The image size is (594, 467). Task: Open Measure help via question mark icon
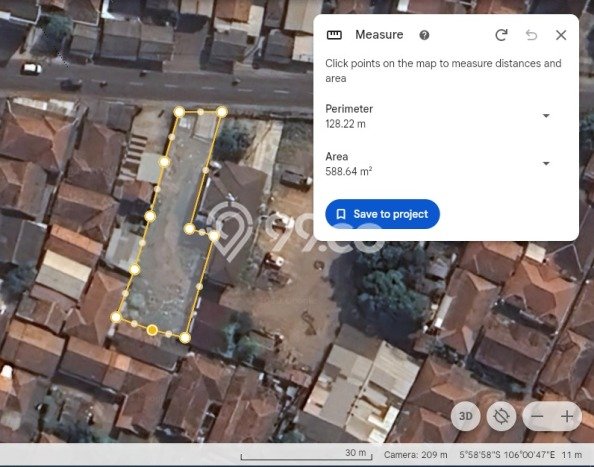tap(424, 35)
